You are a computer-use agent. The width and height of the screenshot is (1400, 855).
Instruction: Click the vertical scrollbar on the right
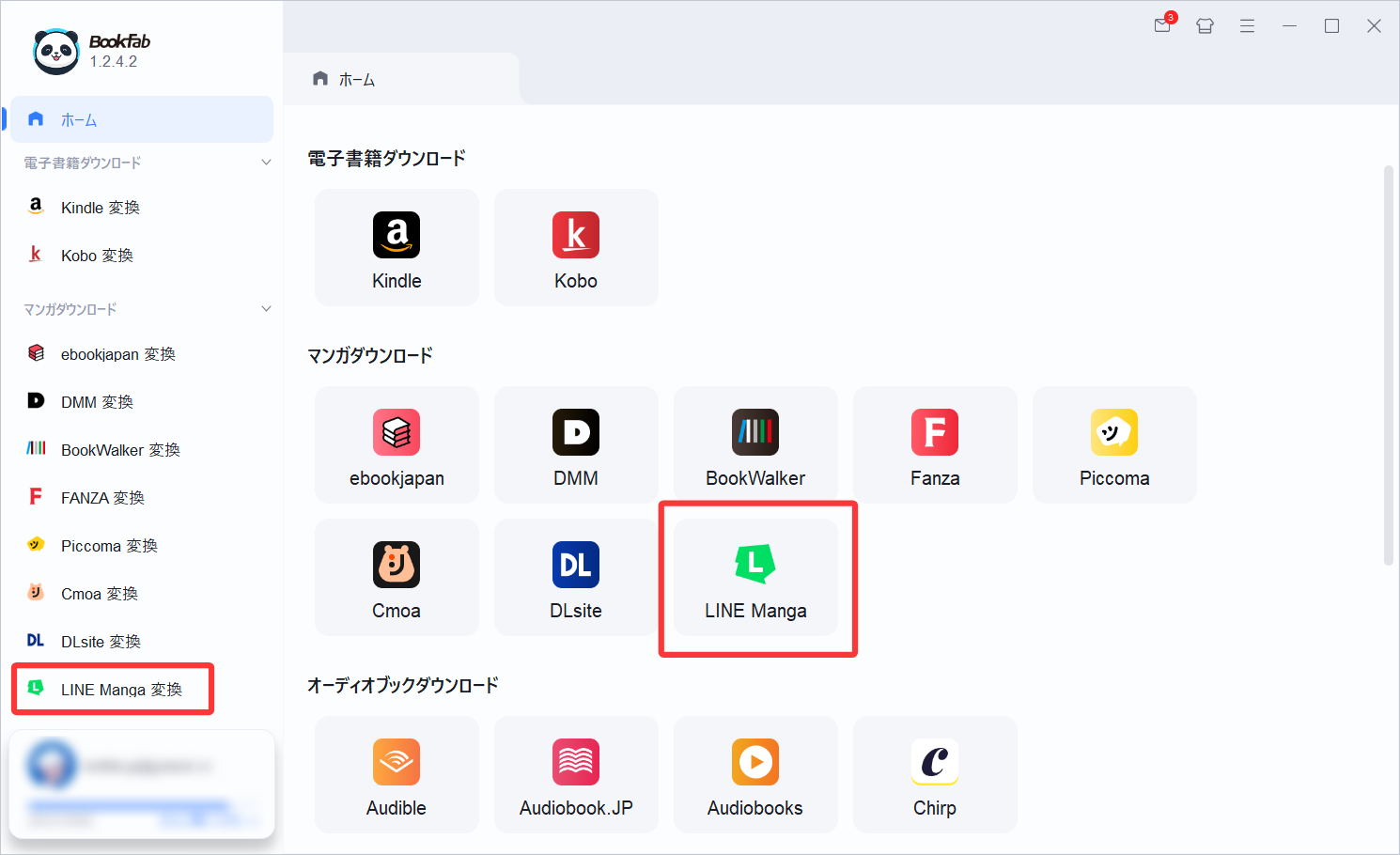(1389, 365)
